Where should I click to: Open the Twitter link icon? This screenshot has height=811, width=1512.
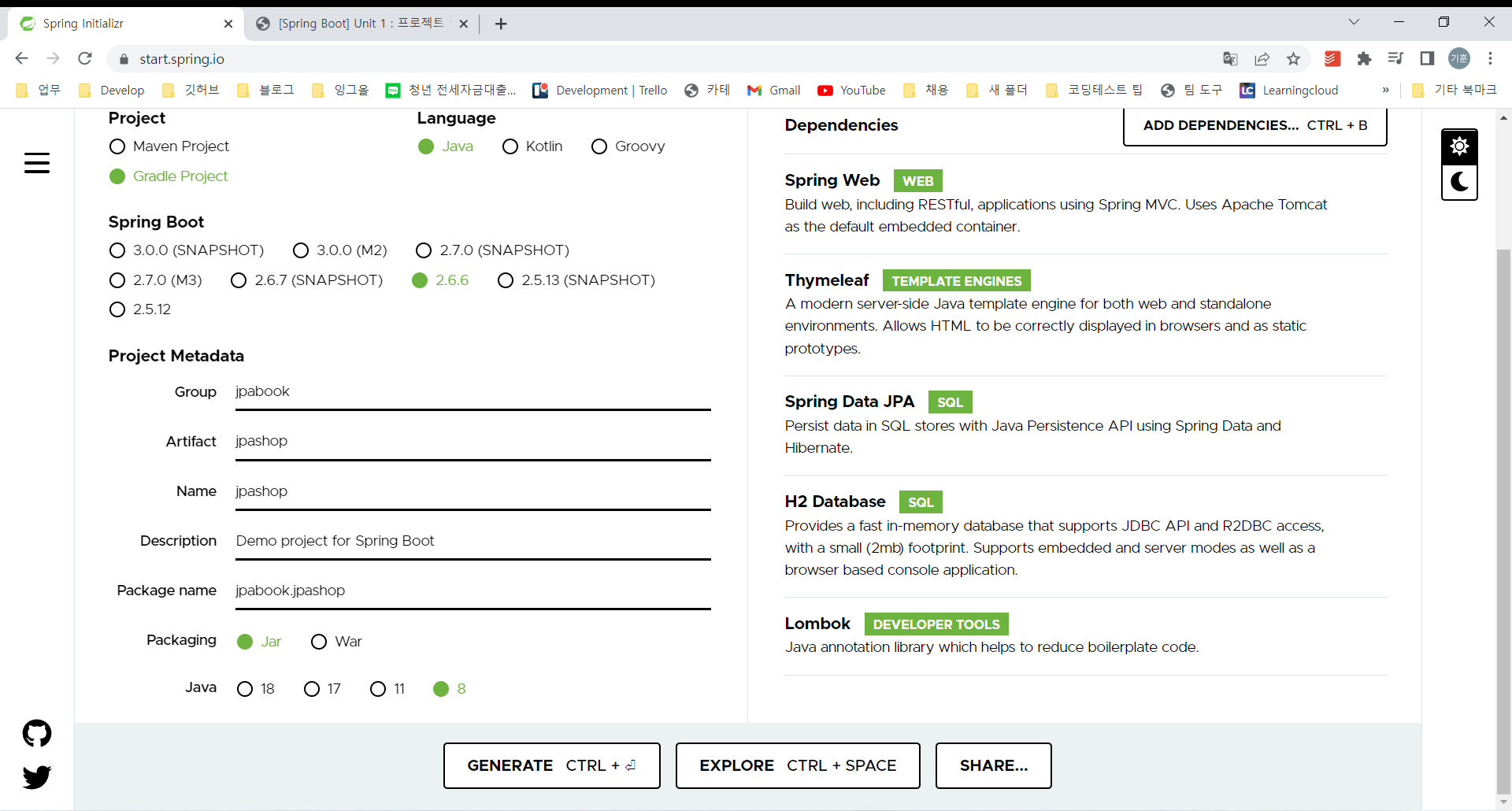click(x=37, y=777)
